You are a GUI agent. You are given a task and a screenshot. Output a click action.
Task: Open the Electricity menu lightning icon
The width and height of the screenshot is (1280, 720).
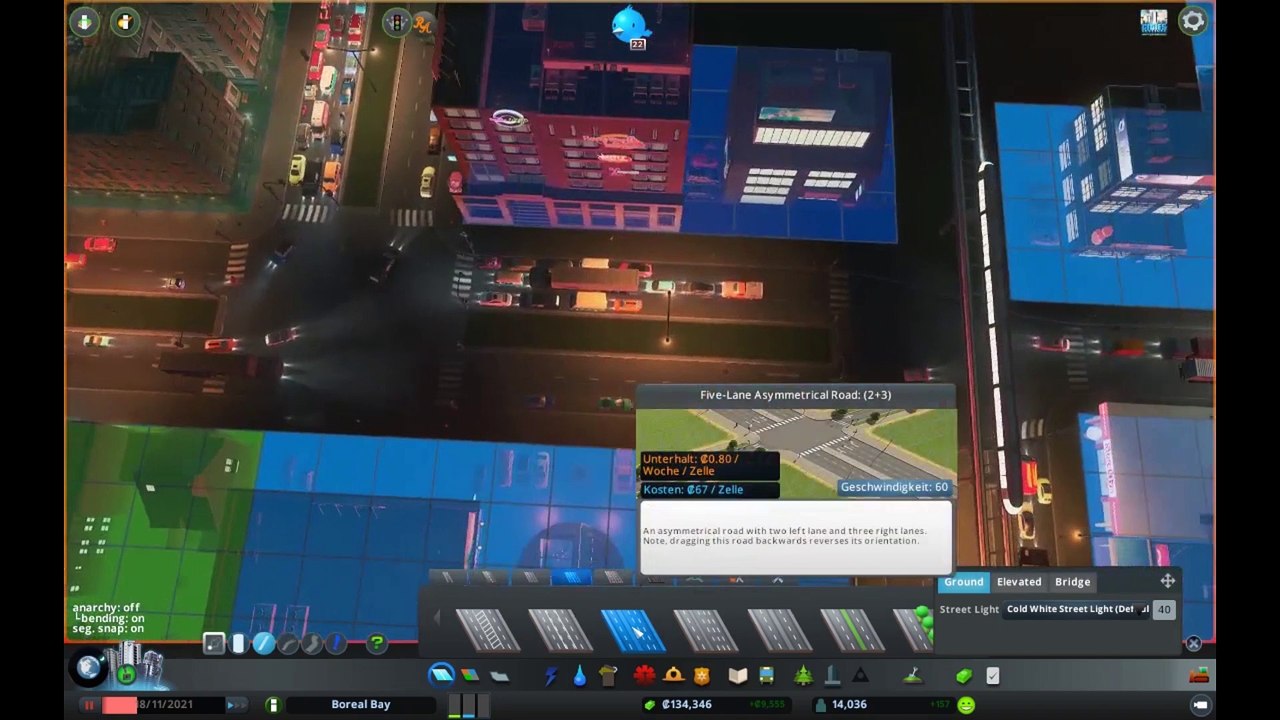551,676
